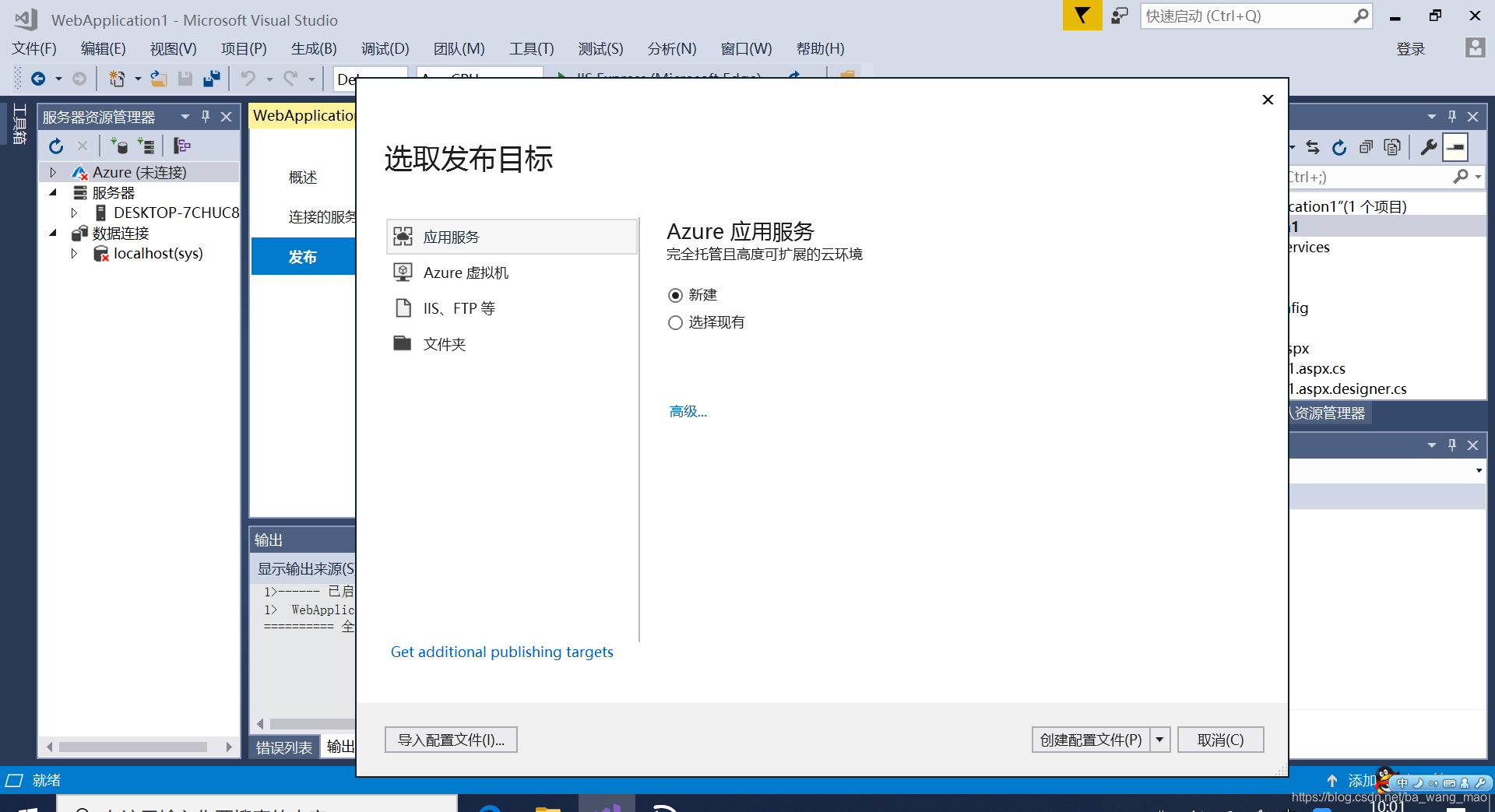Click the Solution Explorer search magnifier
Image resolution: width=1495 pixels, height=812 pixels.
click(1461, 177)
